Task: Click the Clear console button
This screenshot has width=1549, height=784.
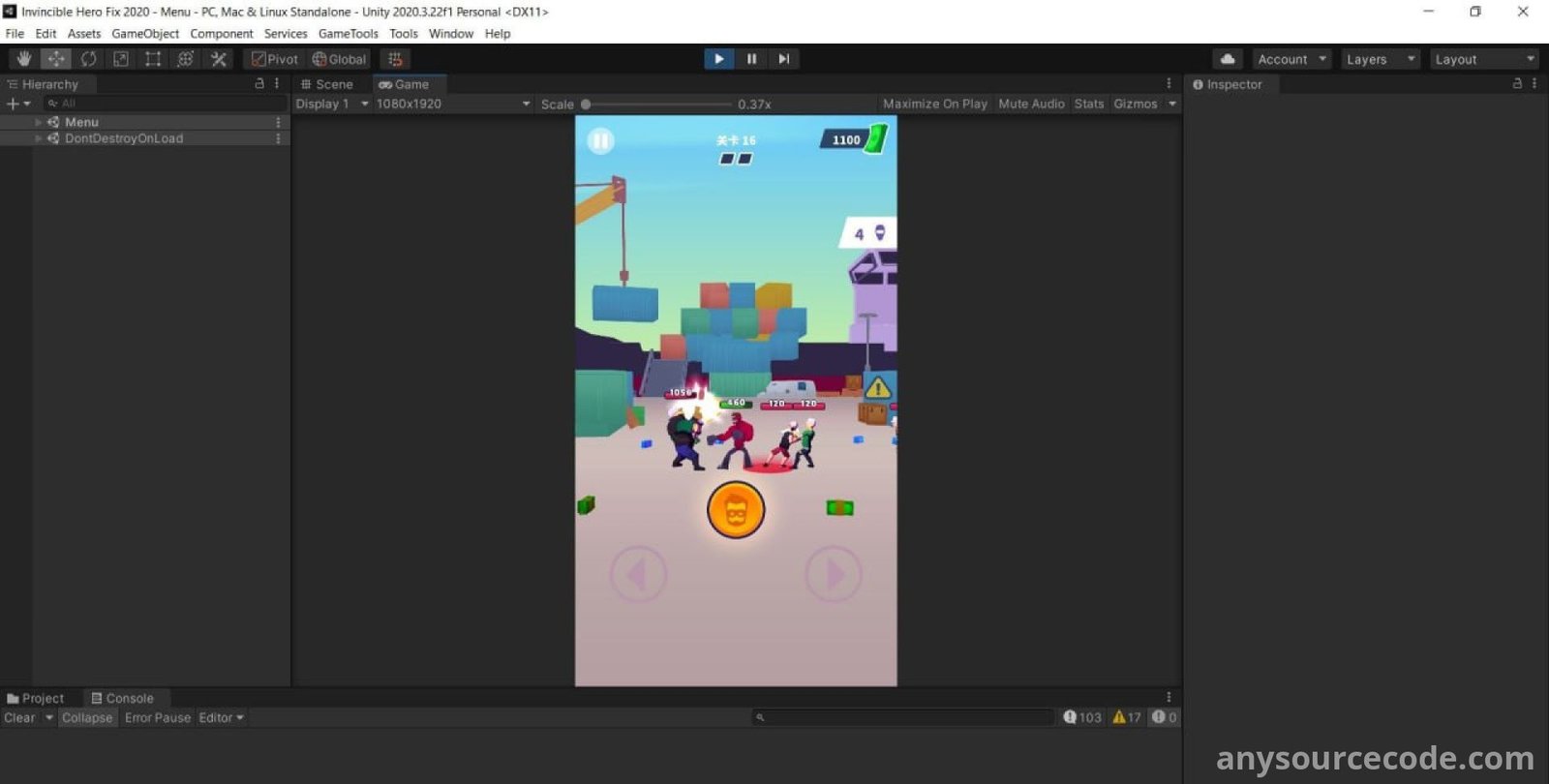Action: click(x=19, y=718)
